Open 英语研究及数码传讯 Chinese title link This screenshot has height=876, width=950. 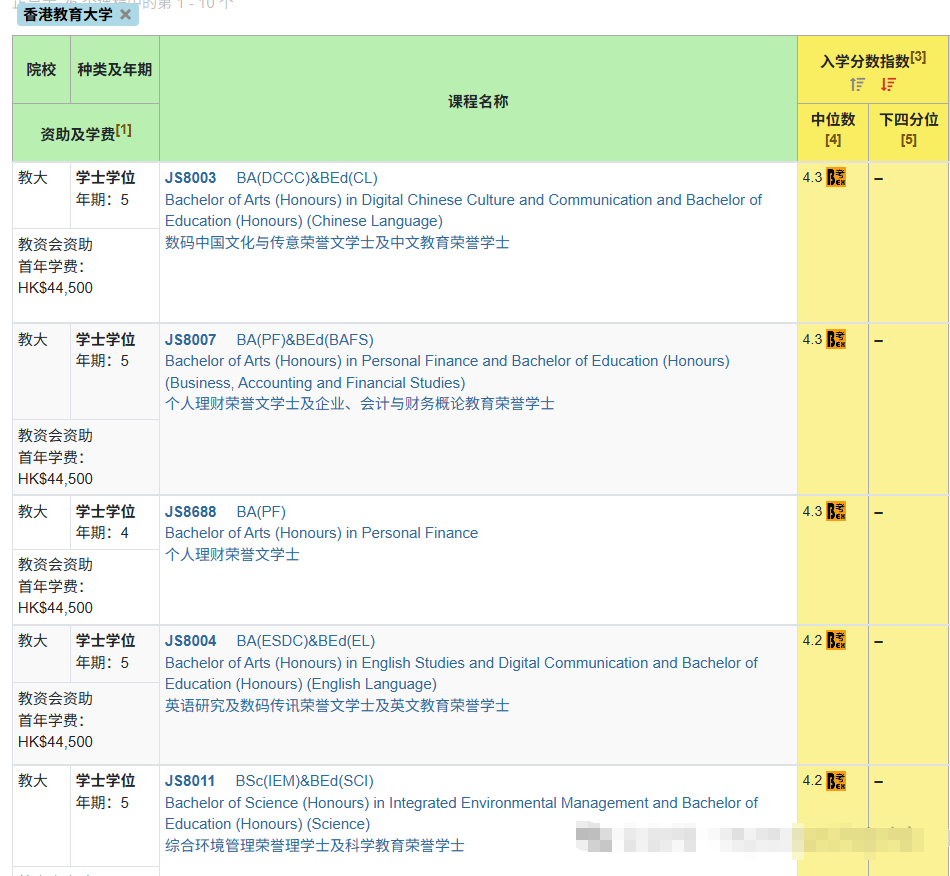tap(337, 705)
